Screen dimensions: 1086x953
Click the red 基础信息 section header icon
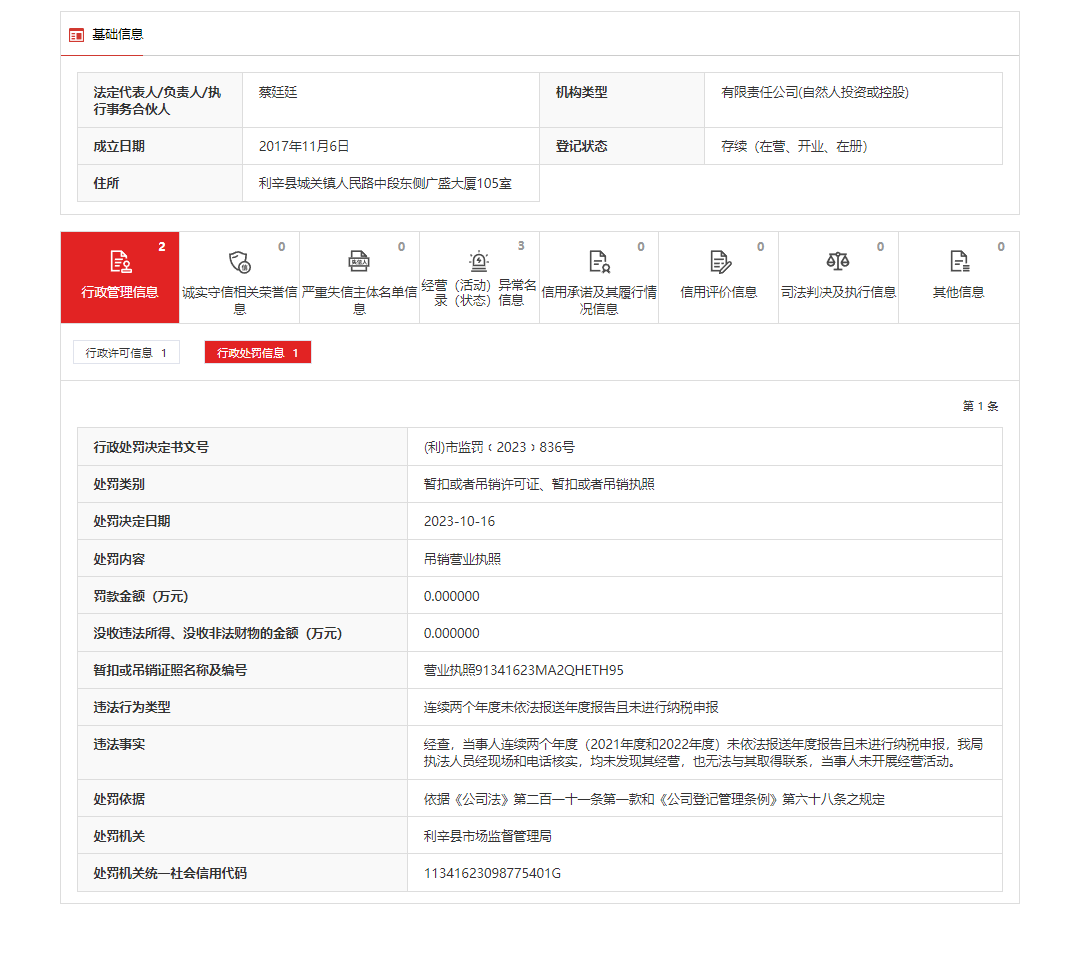click(75, 34)
